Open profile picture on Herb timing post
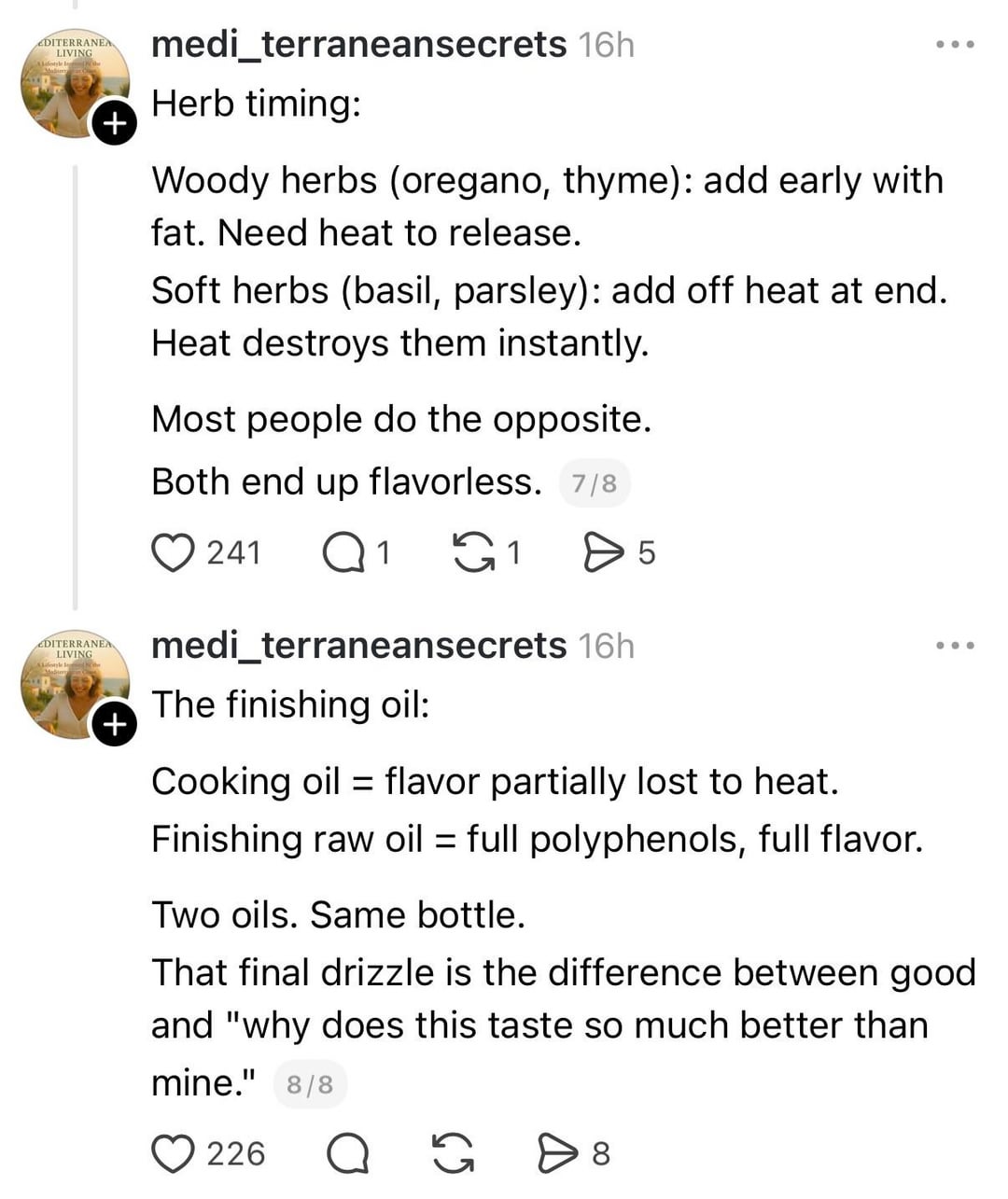Screen dimensions: 1008x1199 coord(73,84)
